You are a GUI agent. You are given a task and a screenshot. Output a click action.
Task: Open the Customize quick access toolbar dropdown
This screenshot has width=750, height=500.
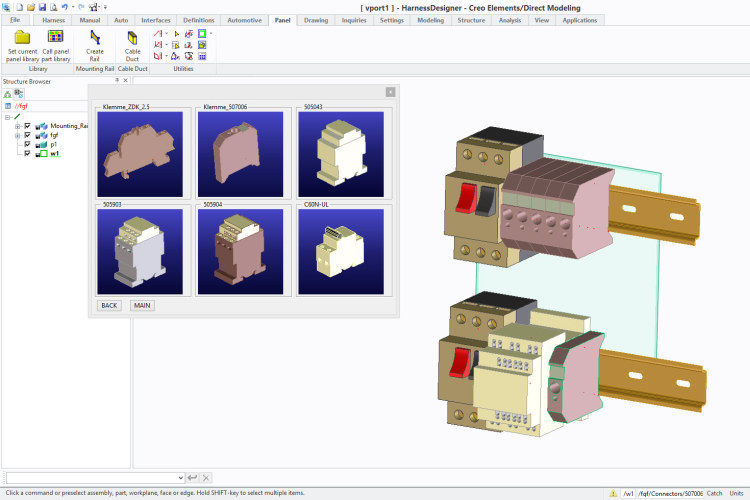105,7
